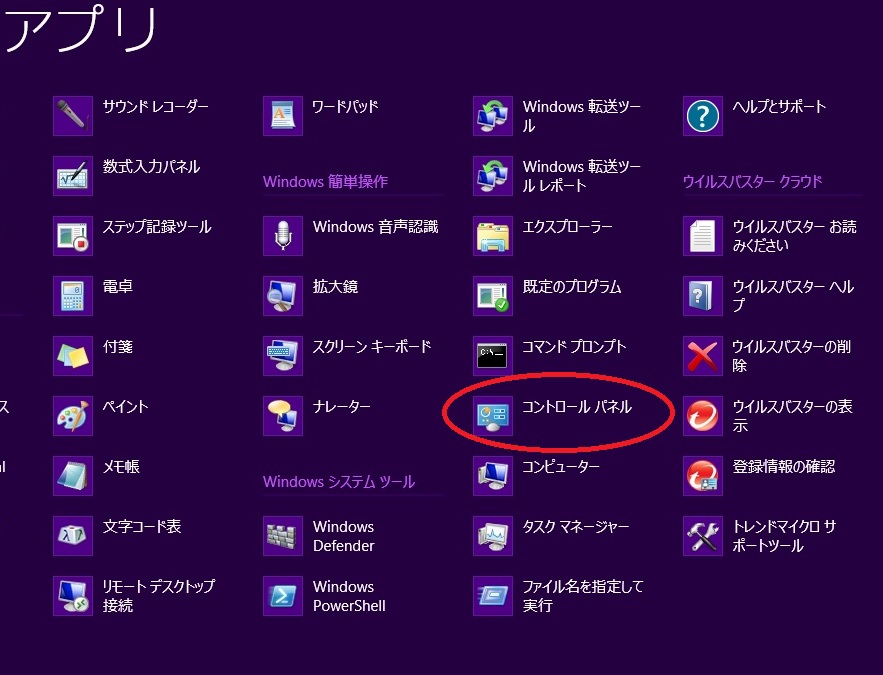Click the コンピューター label
Viewport: 883px width, 675px height.
(561, 467)
